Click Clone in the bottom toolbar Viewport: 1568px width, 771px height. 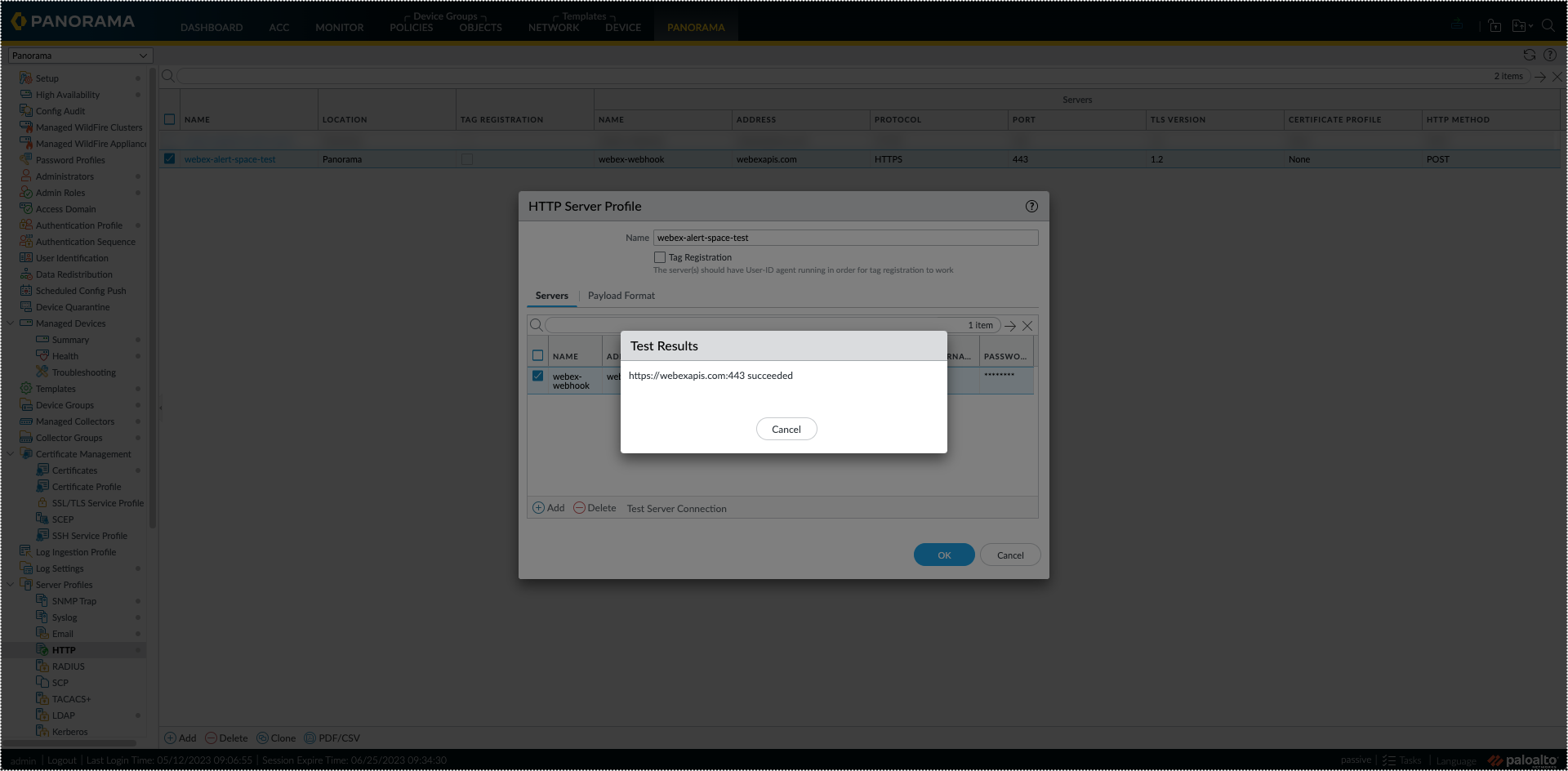pyautogui.click(x=276, y=738)
